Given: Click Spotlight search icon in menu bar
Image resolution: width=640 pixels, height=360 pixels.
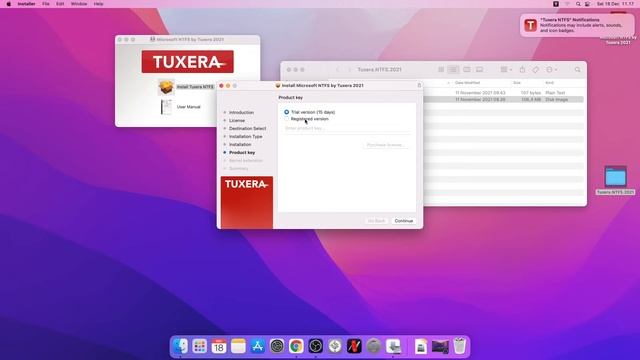Looking at the screenshot, I should click(x=578, y=4).
